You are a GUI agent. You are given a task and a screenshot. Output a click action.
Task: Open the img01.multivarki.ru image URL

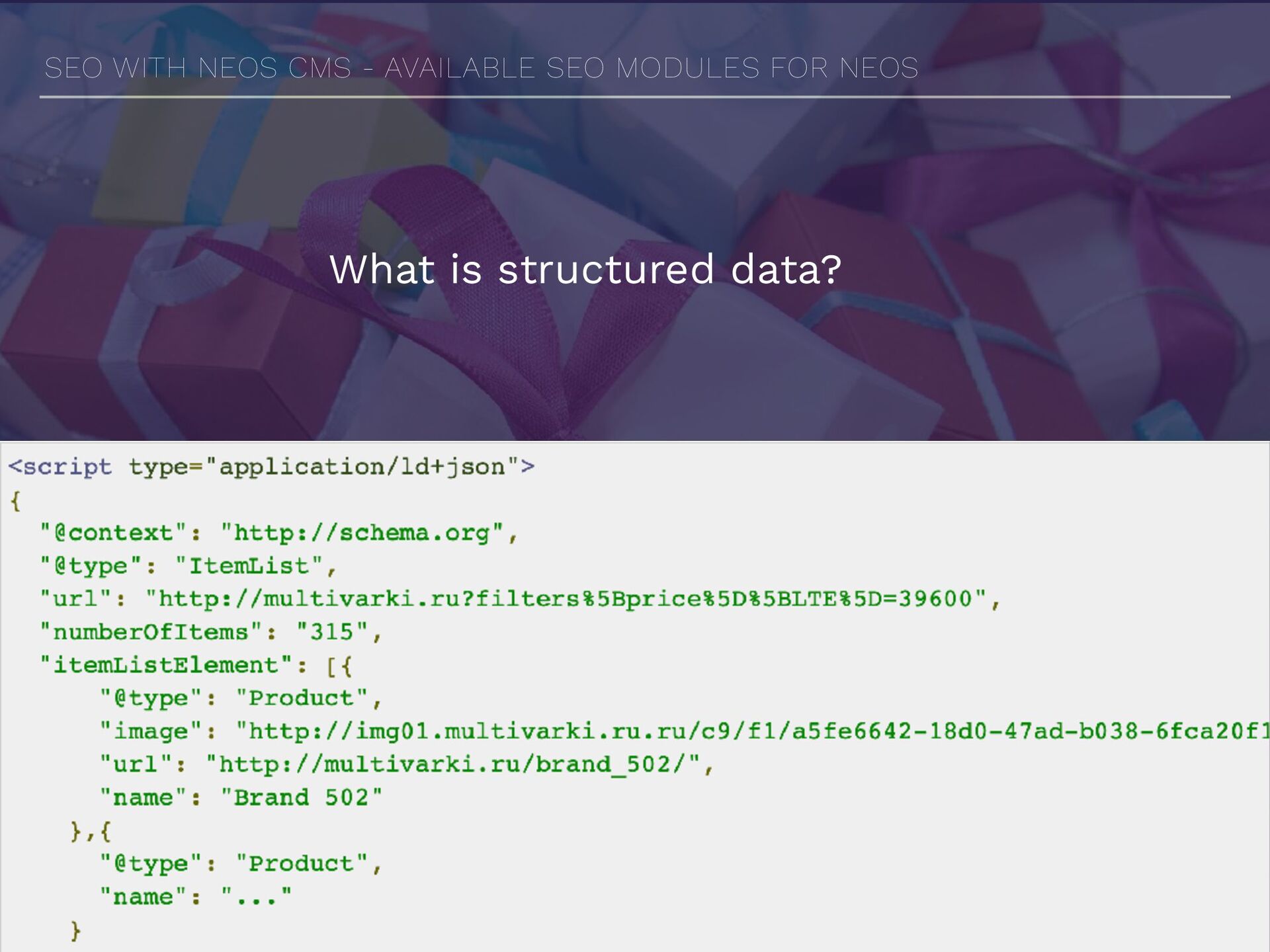(753, 731)
